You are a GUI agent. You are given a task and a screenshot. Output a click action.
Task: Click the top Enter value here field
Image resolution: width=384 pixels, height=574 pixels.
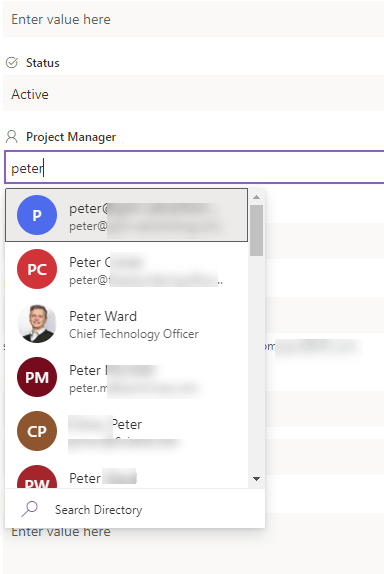pos(193,19)
